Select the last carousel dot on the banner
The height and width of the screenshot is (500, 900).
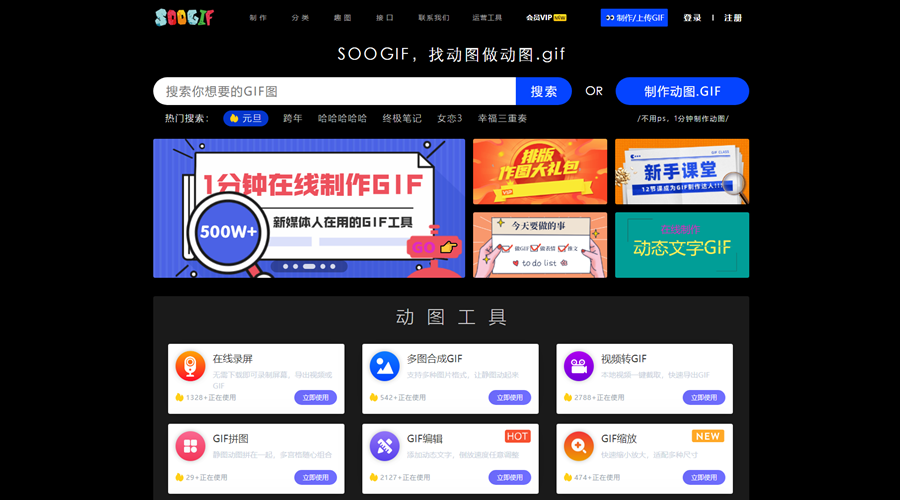332,266
